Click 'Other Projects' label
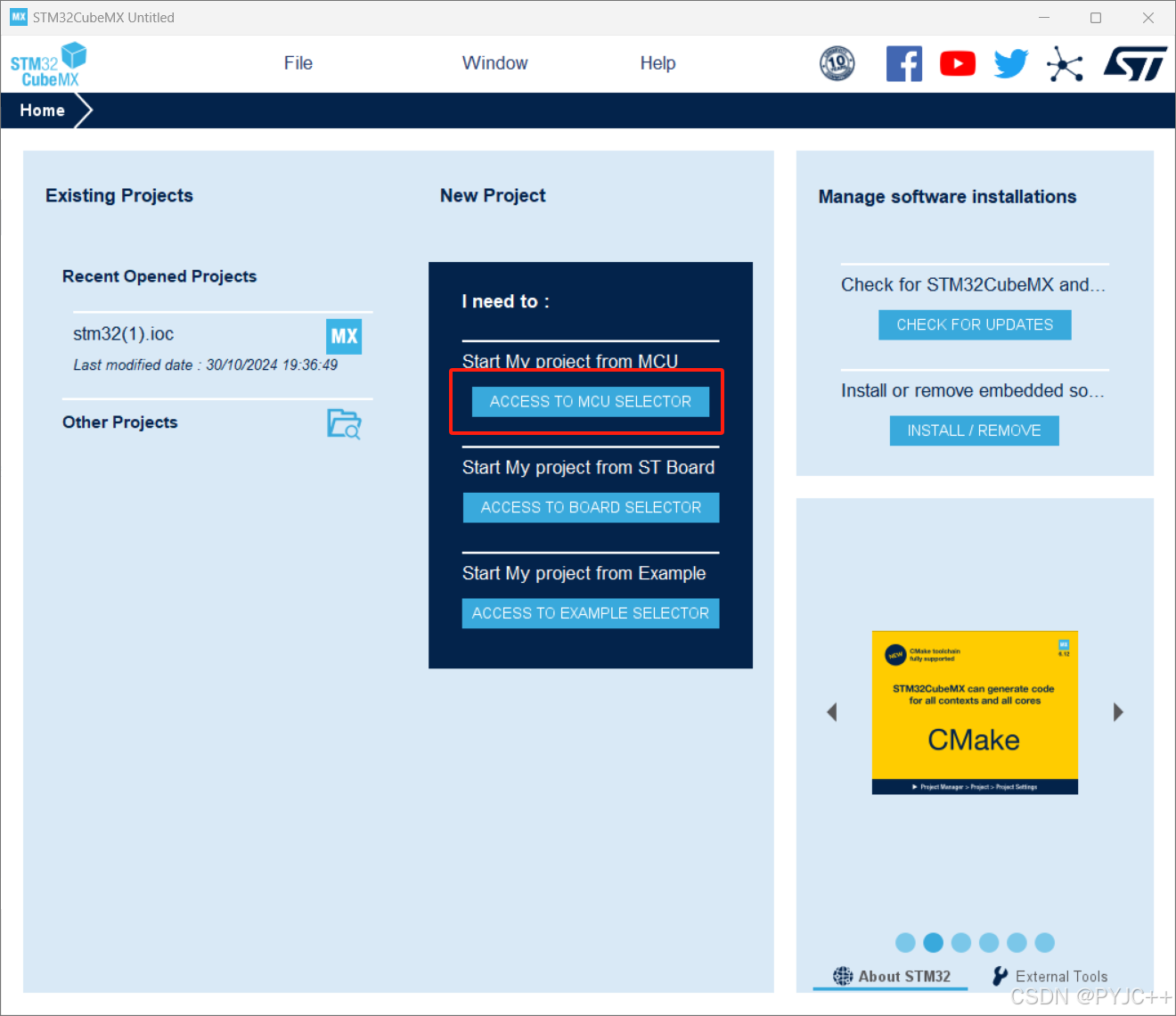The width and height of the screenshot is (1176, 1016). click(120, 422)
